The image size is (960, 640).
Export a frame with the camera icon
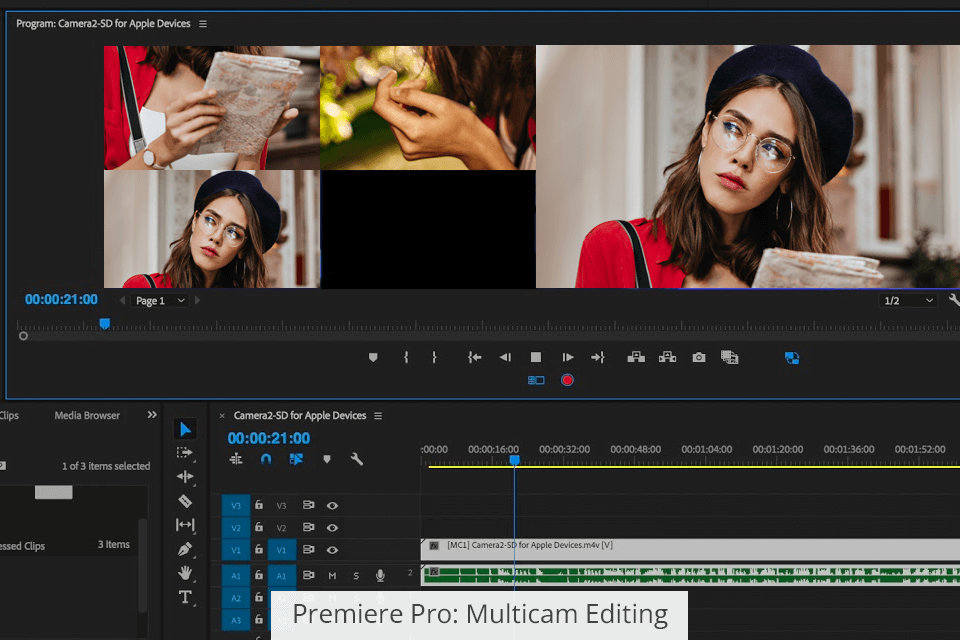point(699,357)
